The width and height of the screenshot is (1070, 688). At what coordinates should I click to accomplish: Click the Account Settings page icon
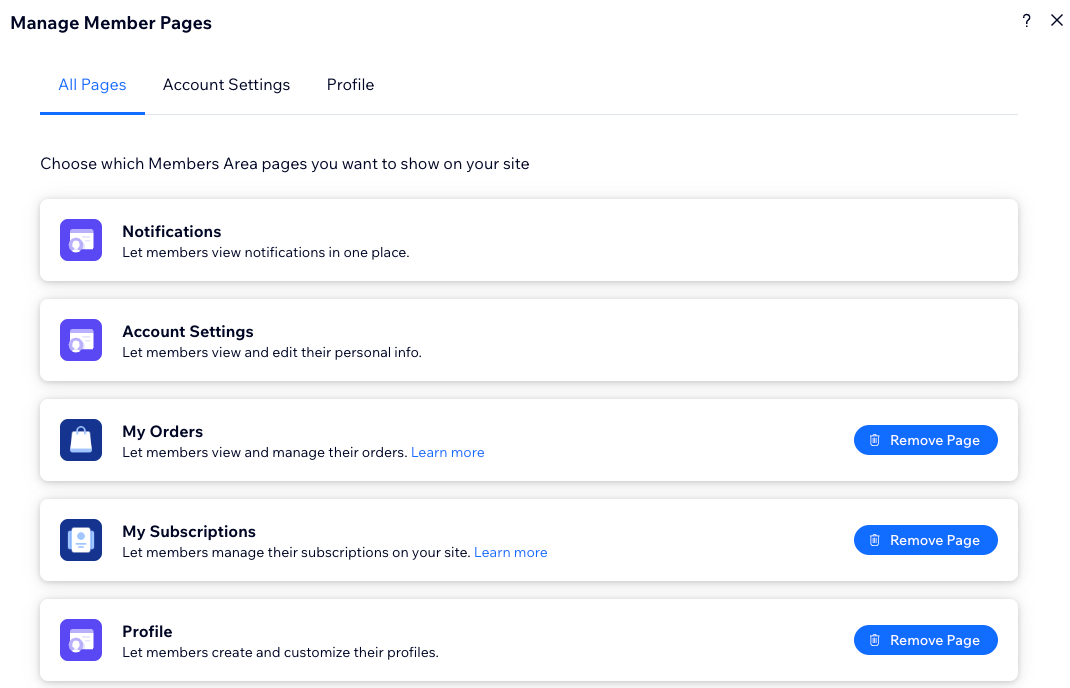pyautogui.click(x=81, y=340)
